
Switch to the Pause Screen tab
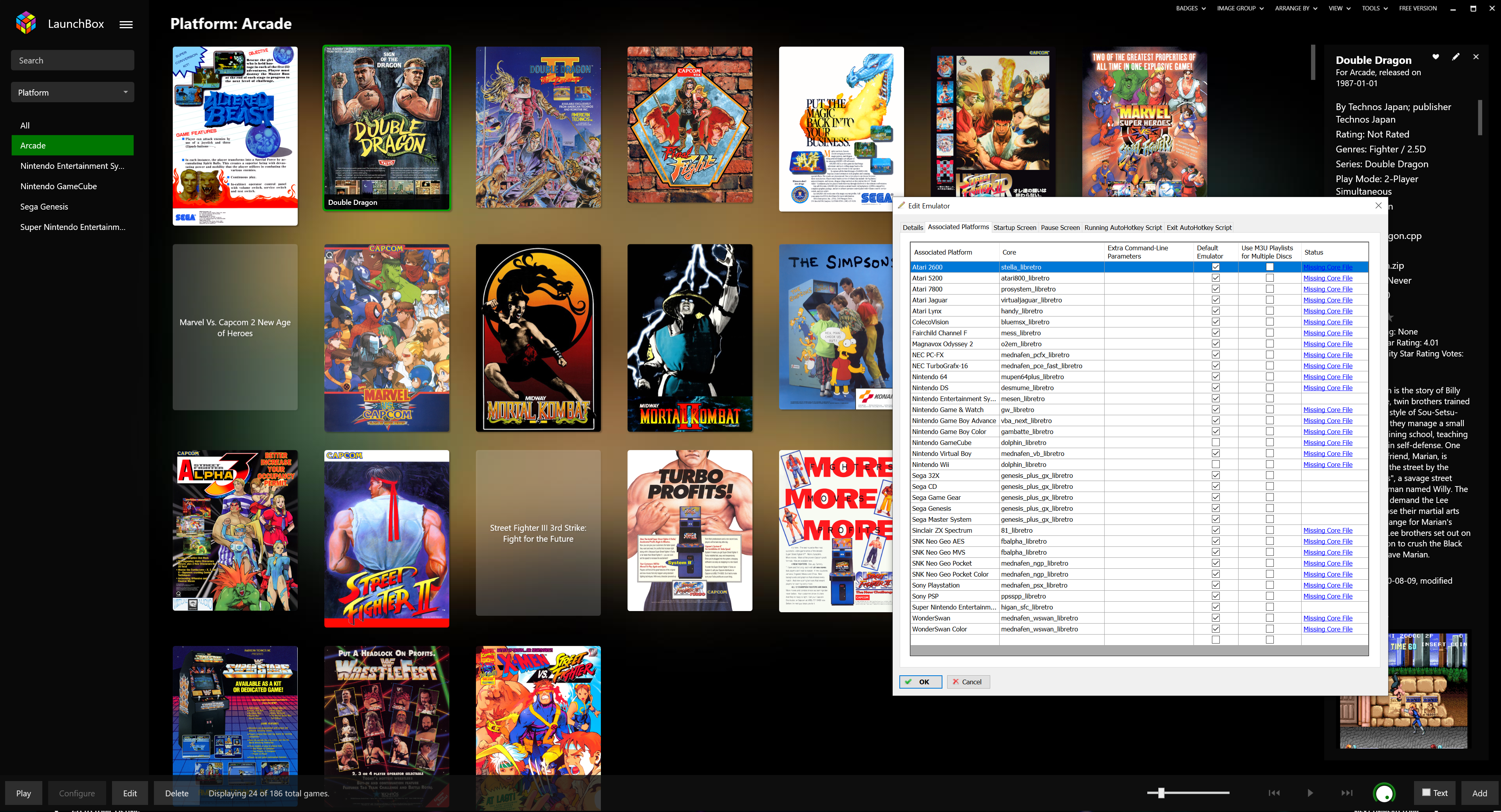[x=1060, y=227]
